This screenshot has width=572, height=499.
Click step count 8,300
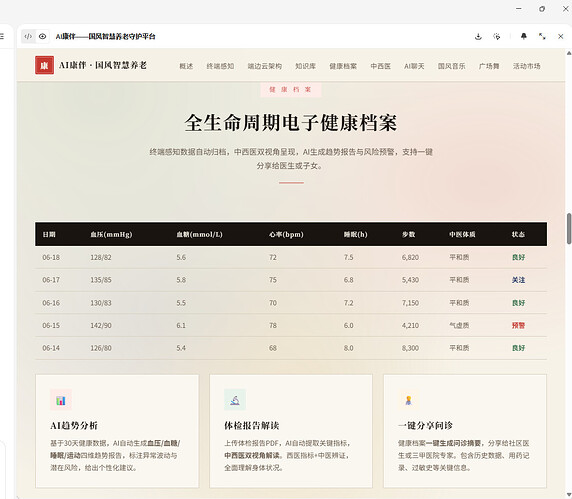tap(410, 348)
